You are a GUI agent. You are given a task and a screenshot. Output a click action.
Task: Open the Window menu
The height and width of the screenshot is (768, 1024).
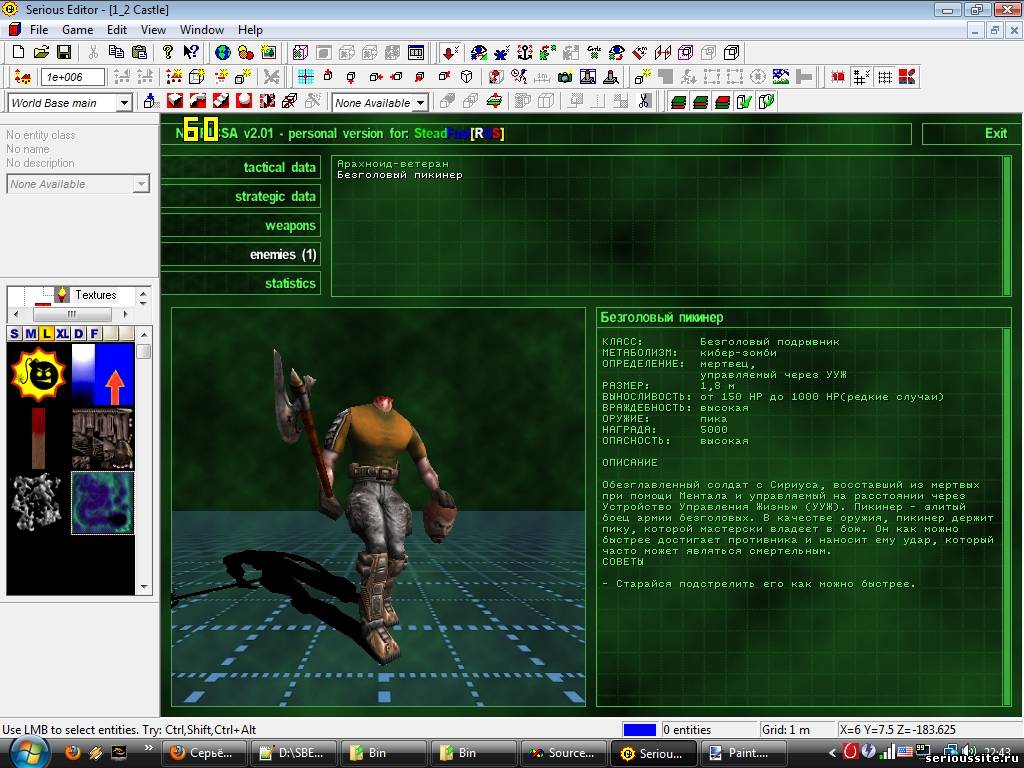pos(202,29)
